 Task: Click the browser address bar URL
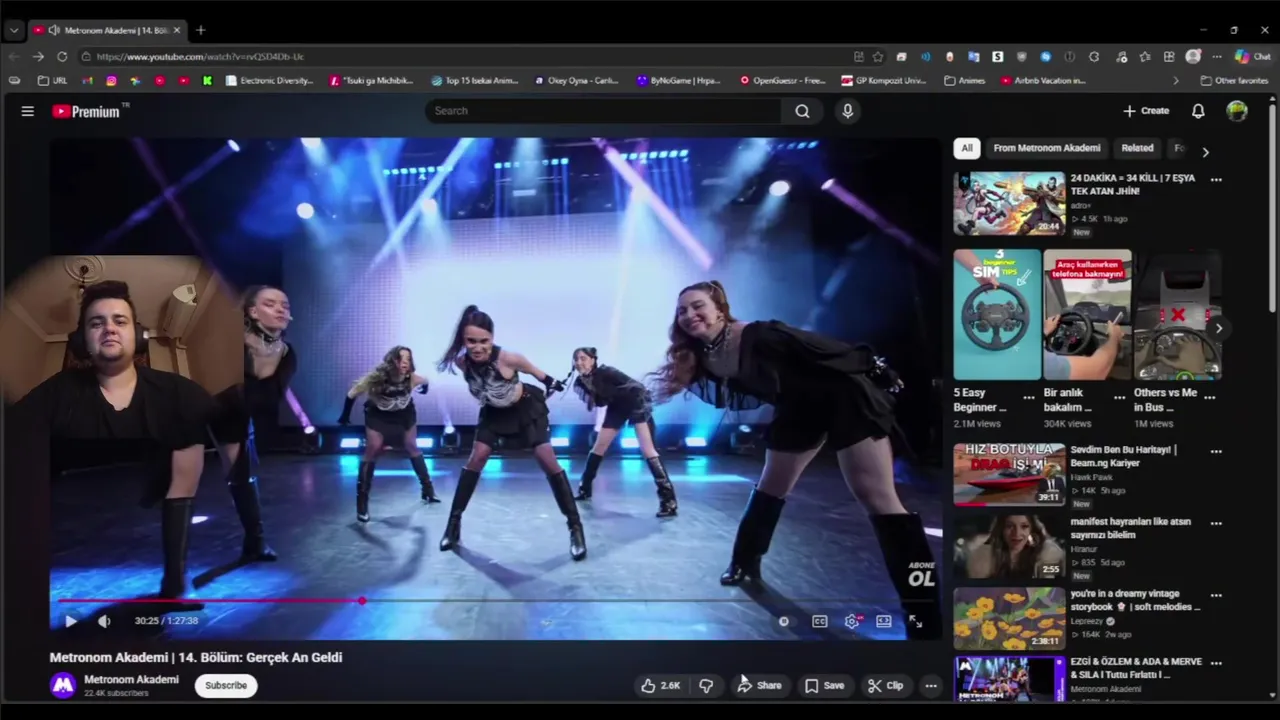click(x=200, y=57)
